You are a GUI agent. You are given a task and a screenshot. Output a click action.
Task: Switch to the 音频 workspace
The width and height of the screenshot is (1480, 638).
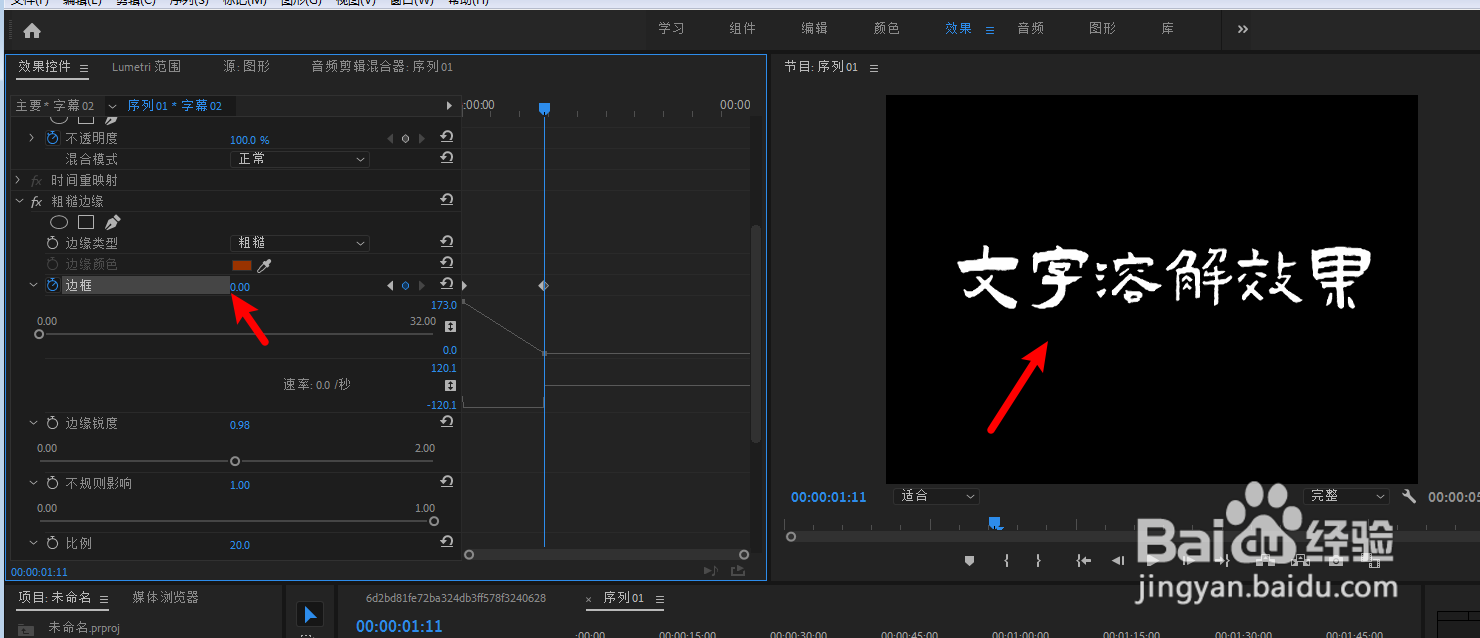click(1031, 29)
